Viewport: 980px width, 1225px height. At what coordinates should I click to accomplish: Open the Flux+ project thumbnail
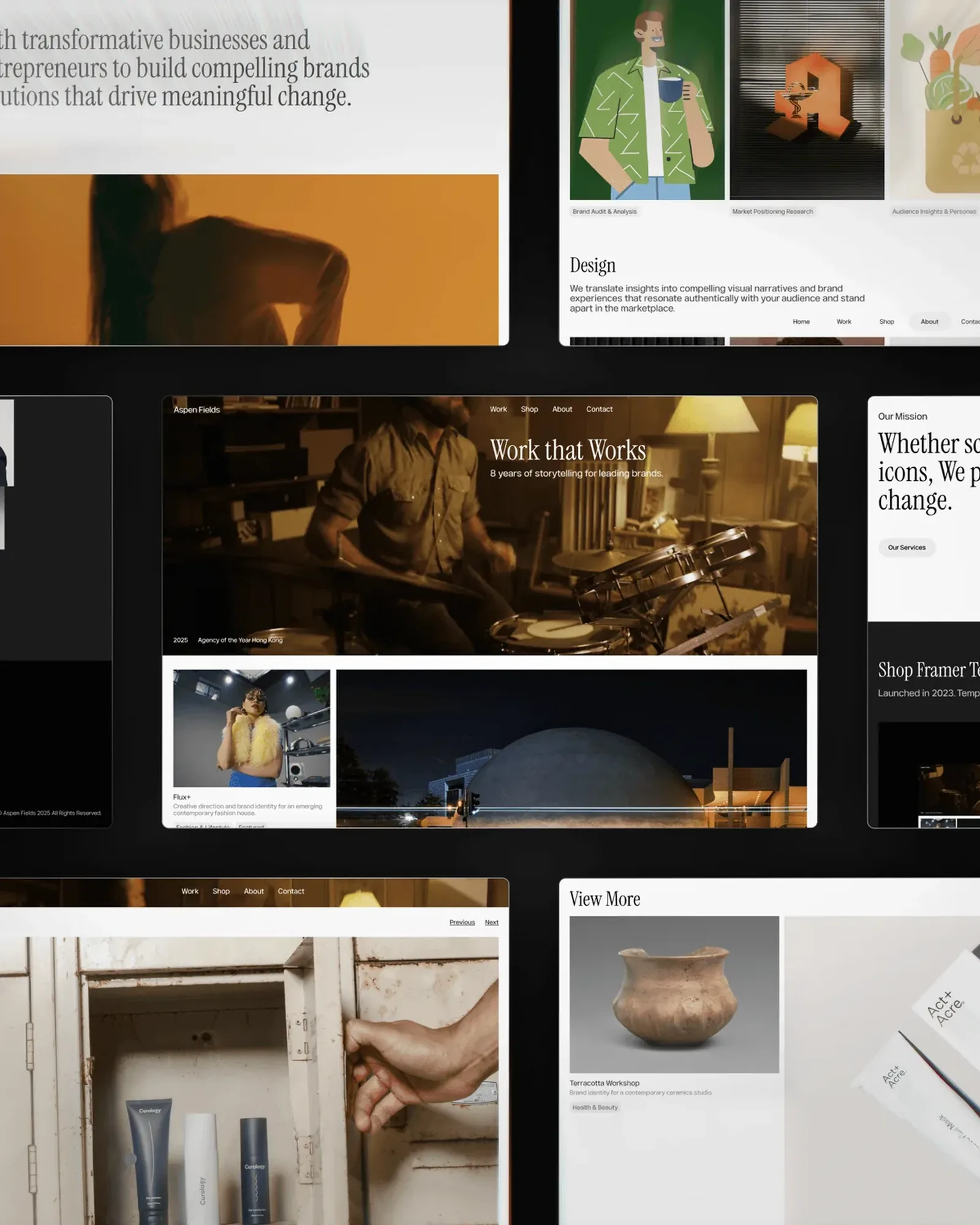(252, 728)
